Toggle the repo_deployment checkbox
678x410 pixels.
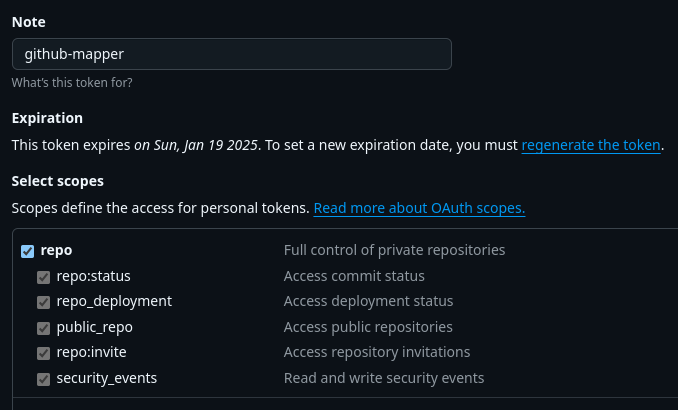tap(44, 302)
